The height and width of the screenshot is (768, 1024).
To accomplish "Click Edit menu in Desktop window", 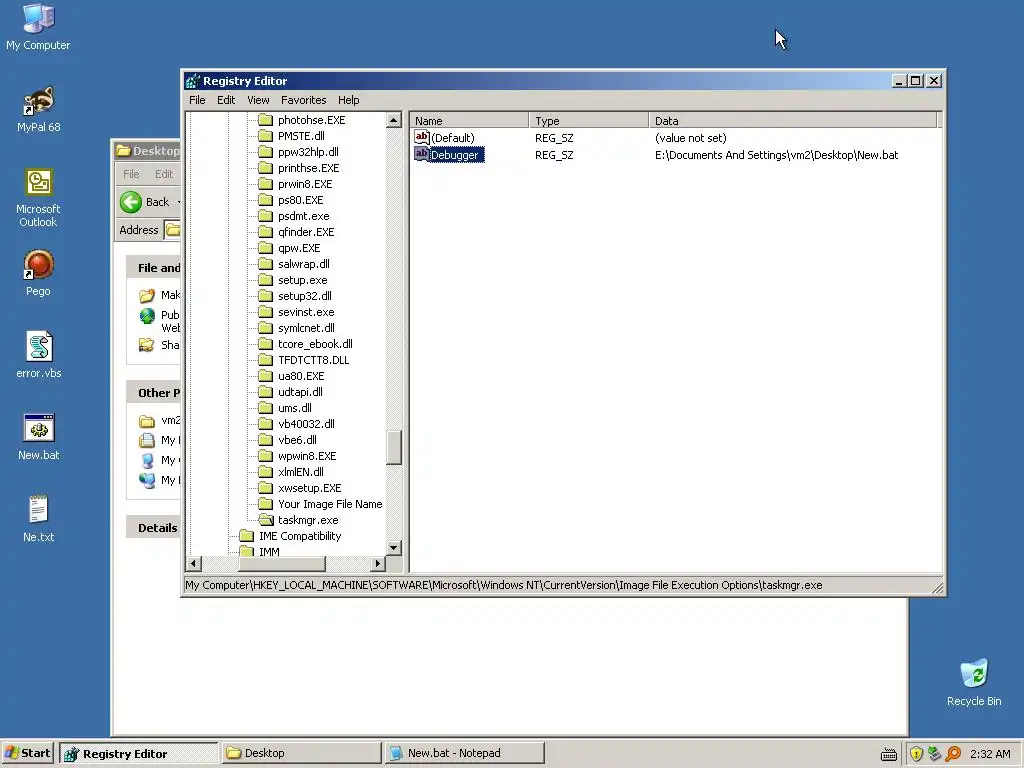I will (164, 174).
